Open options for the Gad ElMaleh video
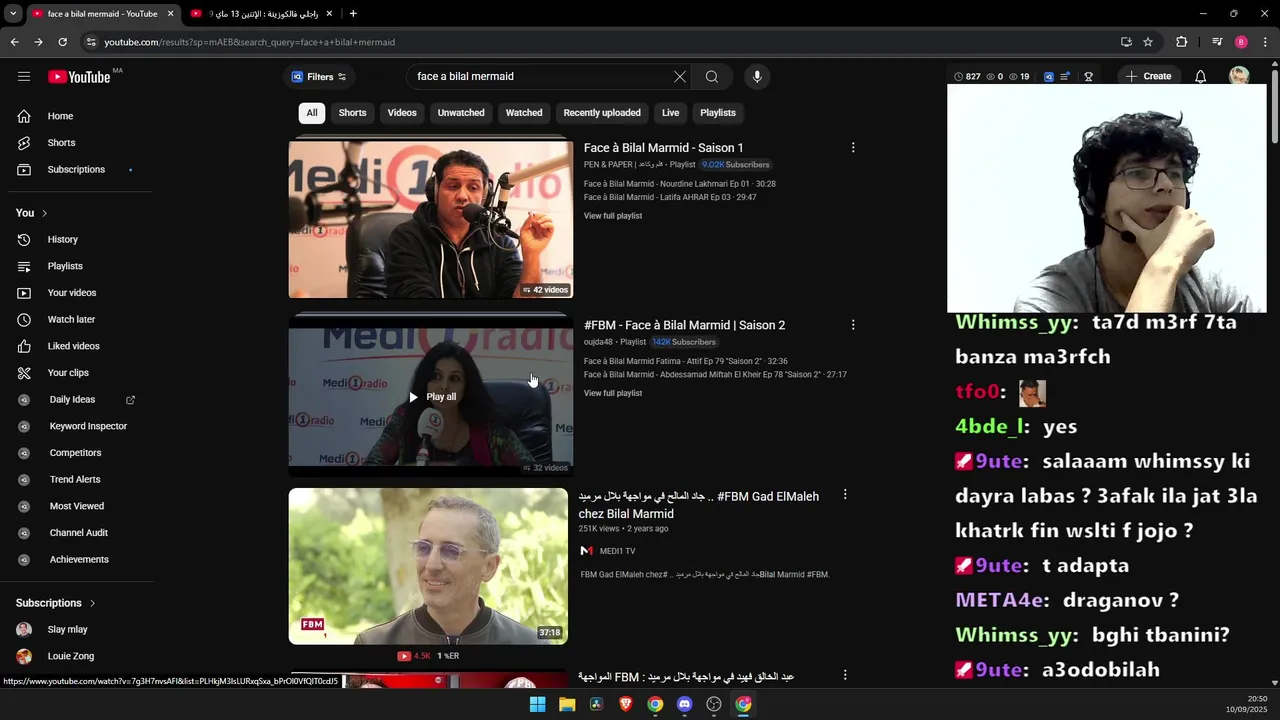Image resolution: width=1280 pixels, height=720 pixels. (x=845, y=495)
